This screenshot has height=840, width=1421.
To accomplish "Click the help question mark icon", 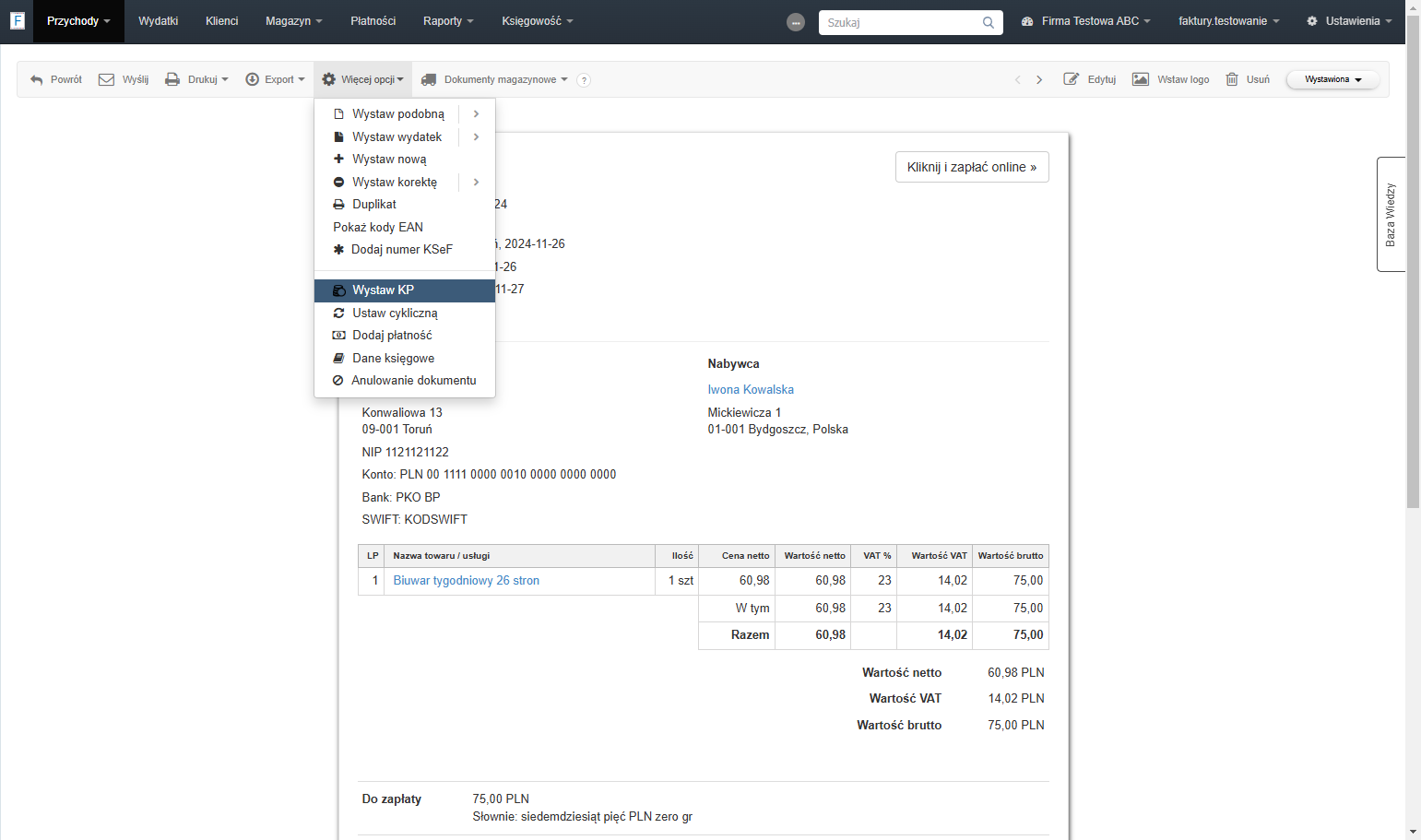I will (x=584, y=80).
